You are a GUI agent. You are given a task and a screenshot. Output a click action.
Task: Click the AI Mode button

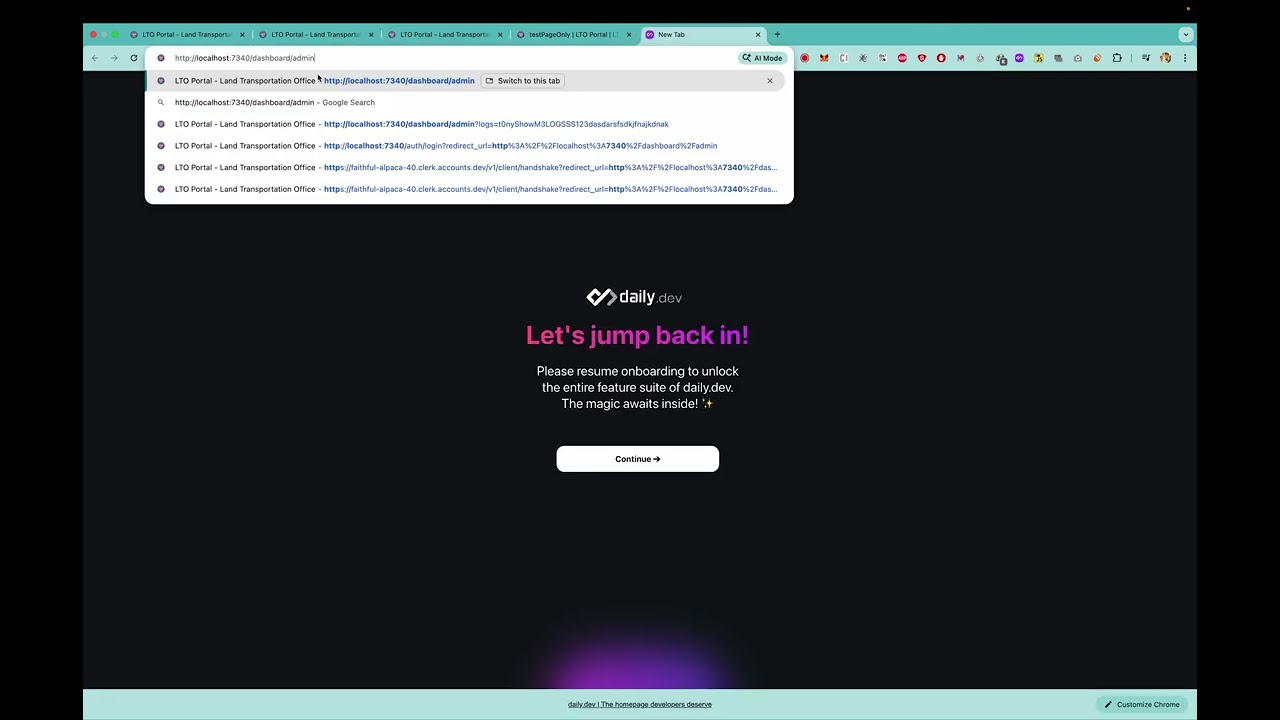[x=762, y=58]
